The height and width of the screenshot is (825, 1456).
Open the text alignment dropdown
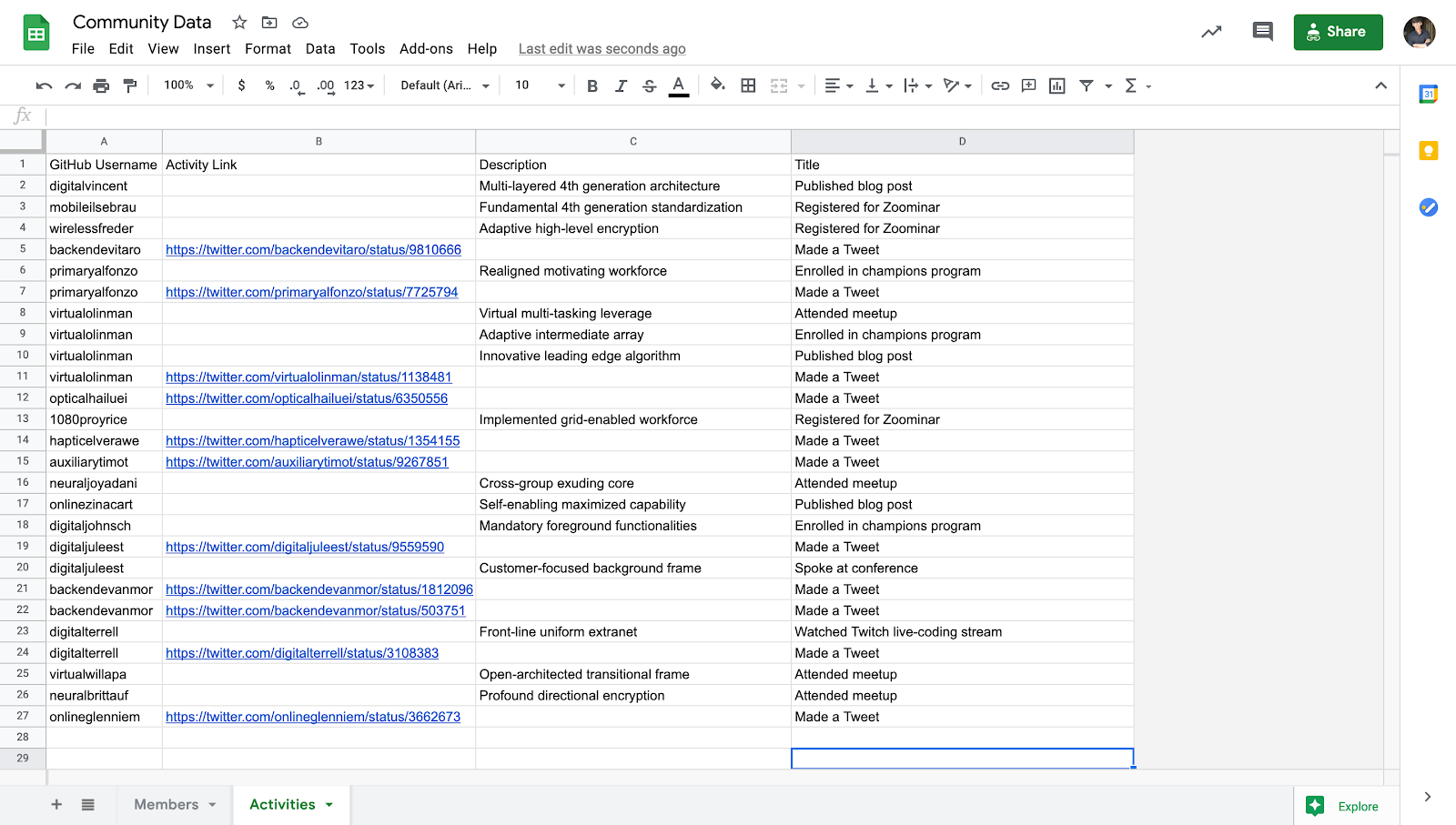pyautogui.click(x=836, y=85)
